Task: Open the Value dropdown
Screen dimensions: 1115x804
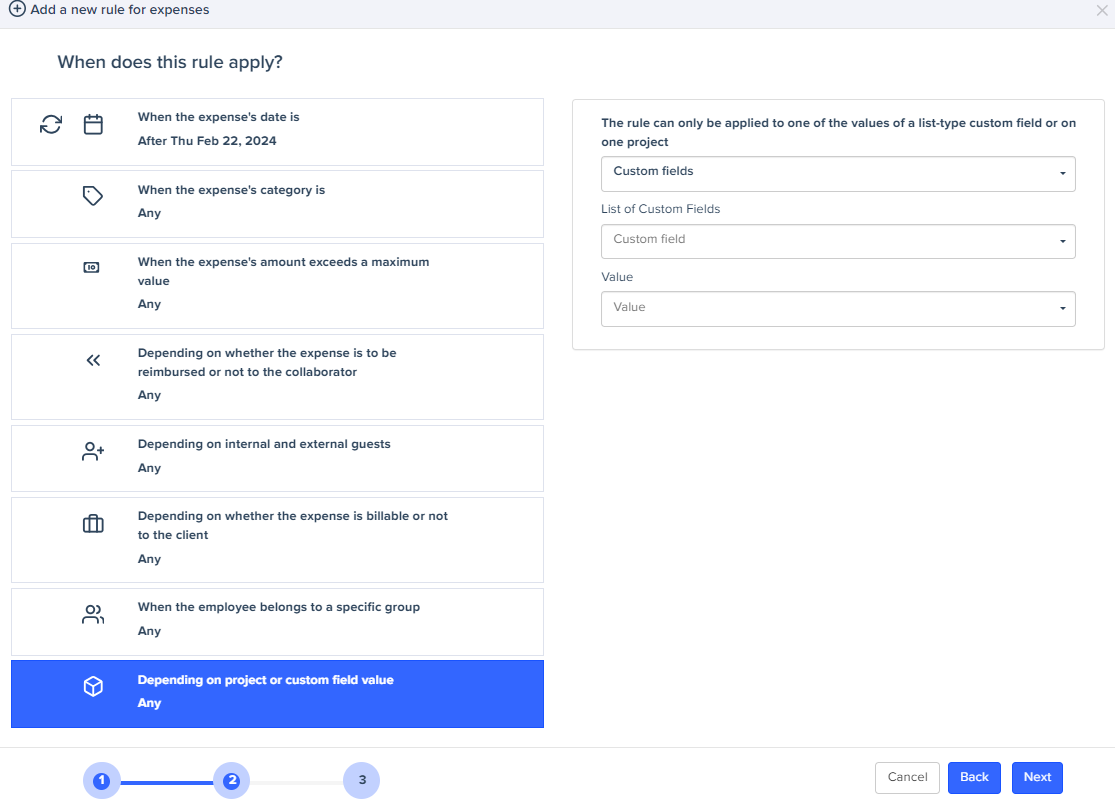Action: pos(837,309)
